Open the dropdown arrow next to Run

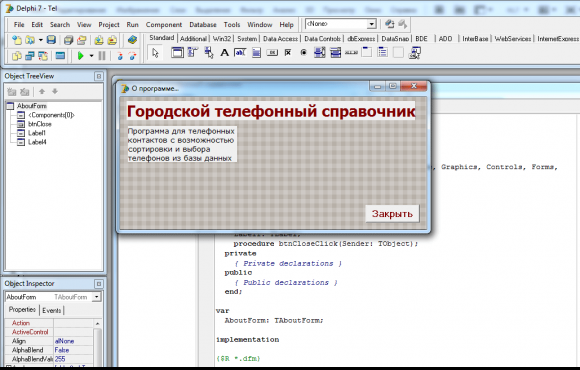pyautogui.click(x=91, y=56)
